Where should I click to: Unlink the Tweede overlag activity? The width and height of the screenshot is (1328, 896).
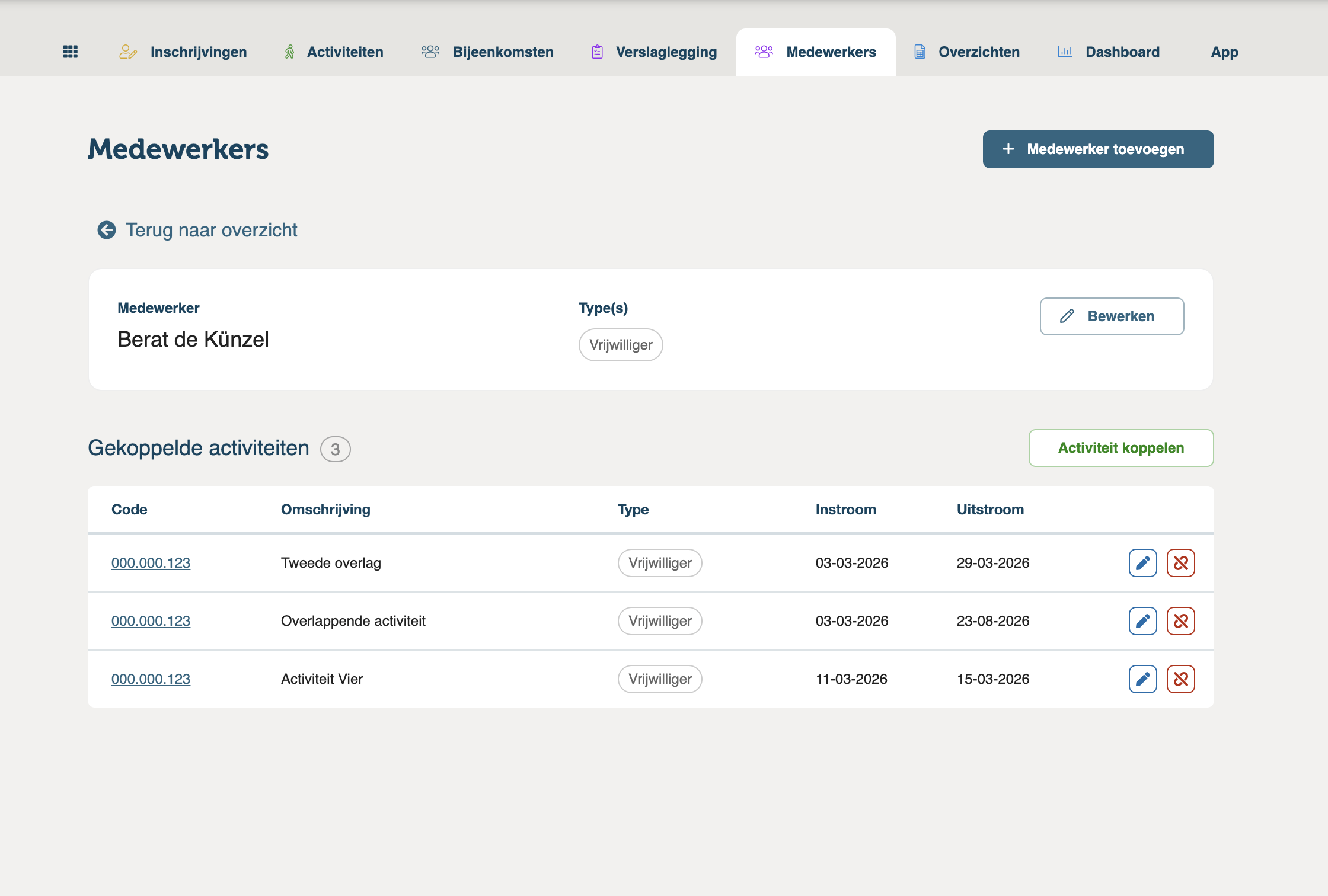(1180, 563)
